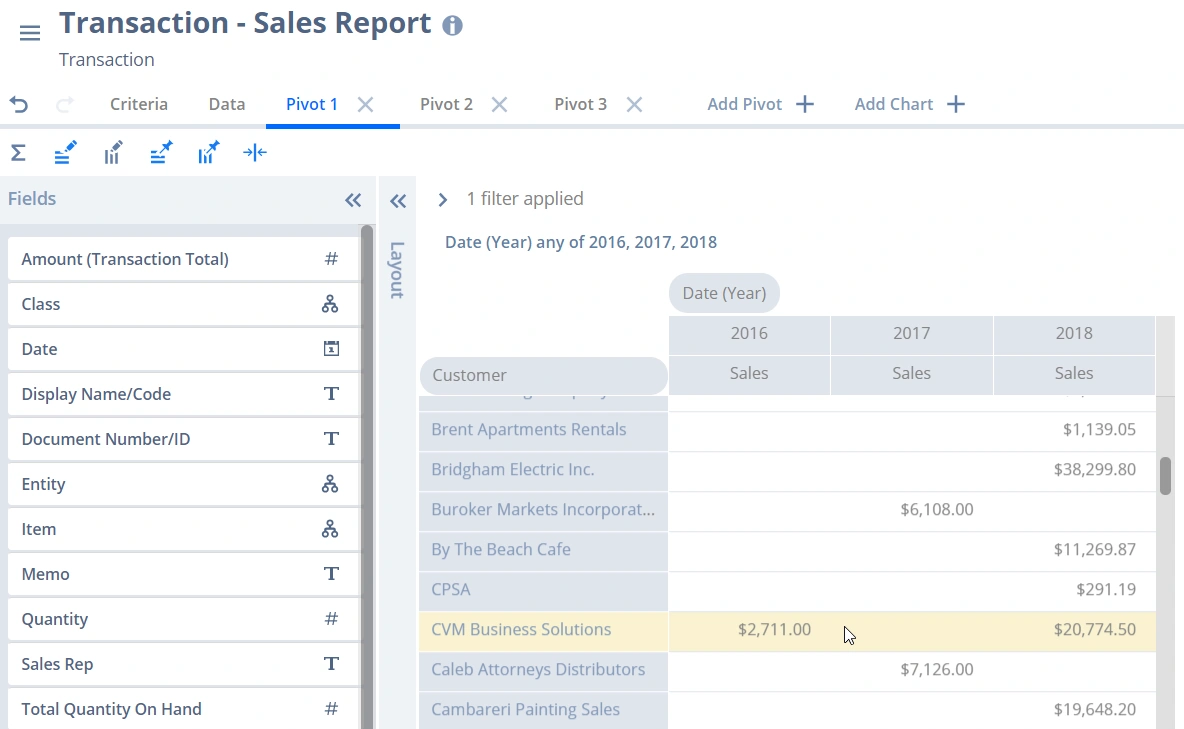Click the collapse column width icon
The image size is (1184, 729).
click(255, 153)
